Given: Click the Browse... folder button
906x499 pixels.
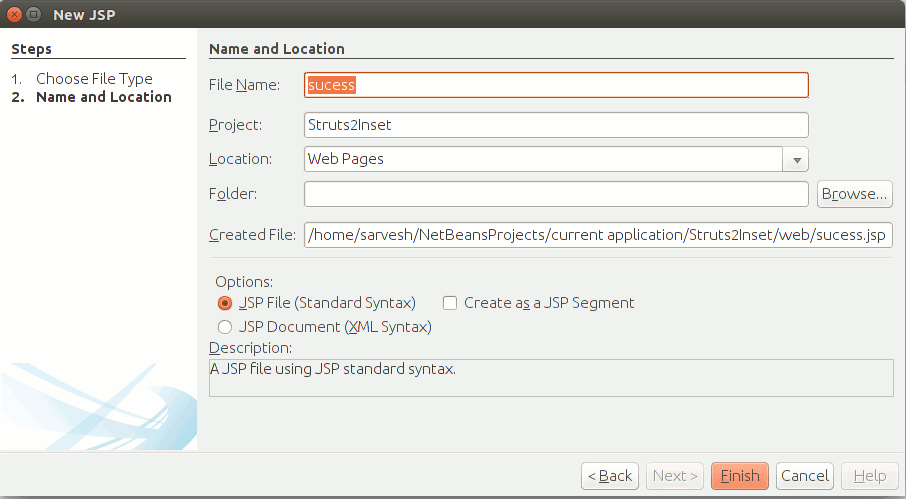Looking at the screenshot, I should pos(855,194).
